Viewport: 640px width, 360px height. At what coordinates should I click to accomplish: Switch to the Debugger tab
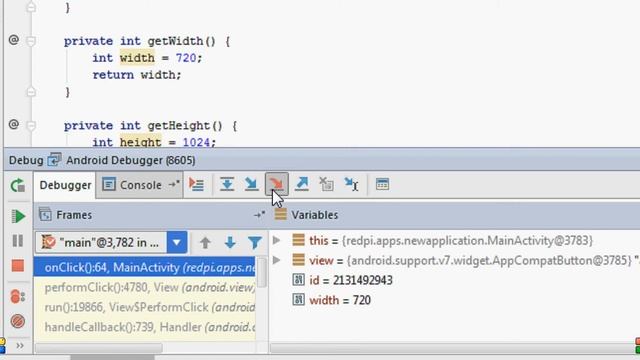(65, 185)
